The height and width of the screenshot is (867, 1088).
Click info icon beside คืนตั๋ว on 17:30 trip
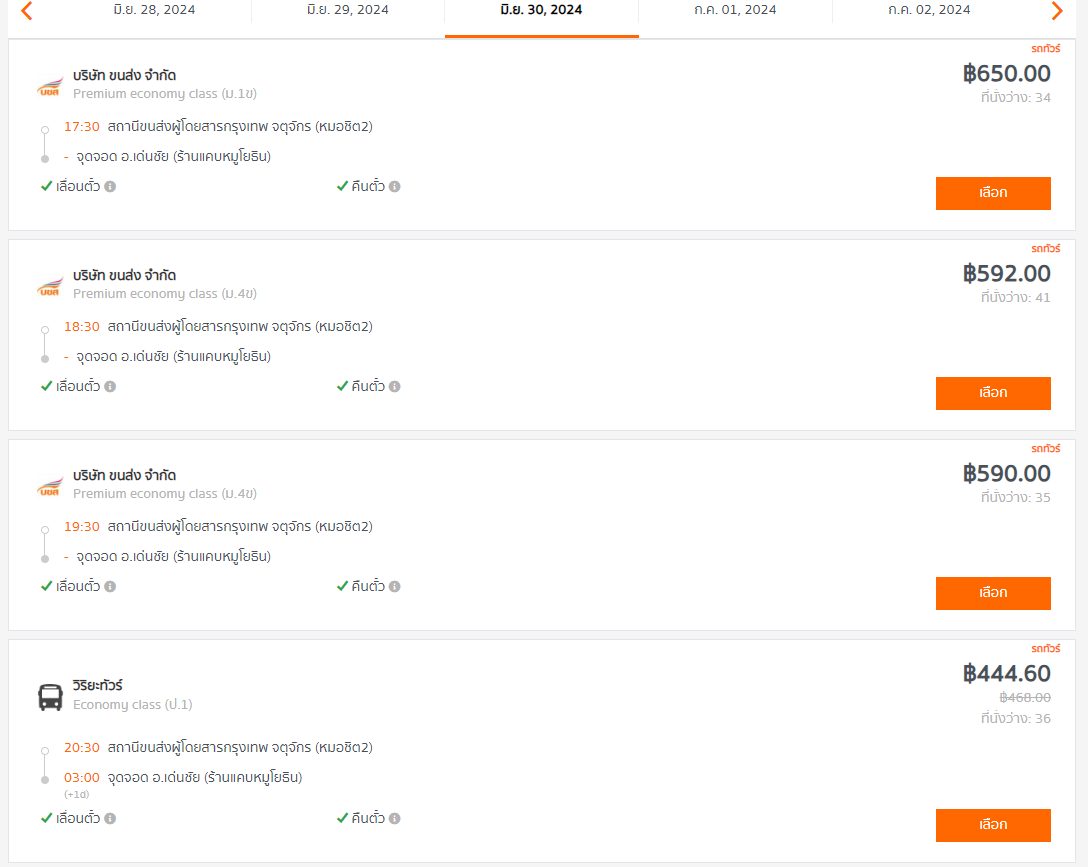click(395, 187)
